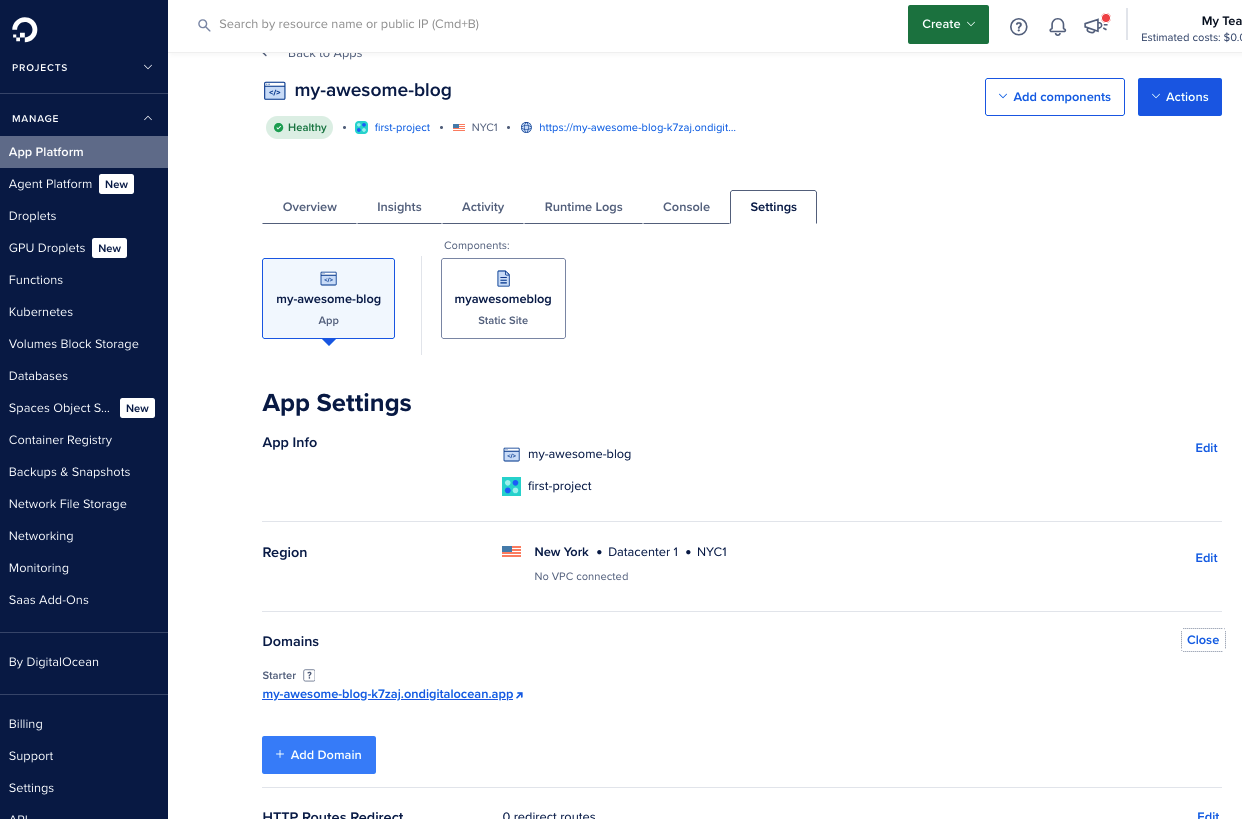Click the globe icon beside the app URL
This screenshot has width=1242, height=819.
pos(526,128)
